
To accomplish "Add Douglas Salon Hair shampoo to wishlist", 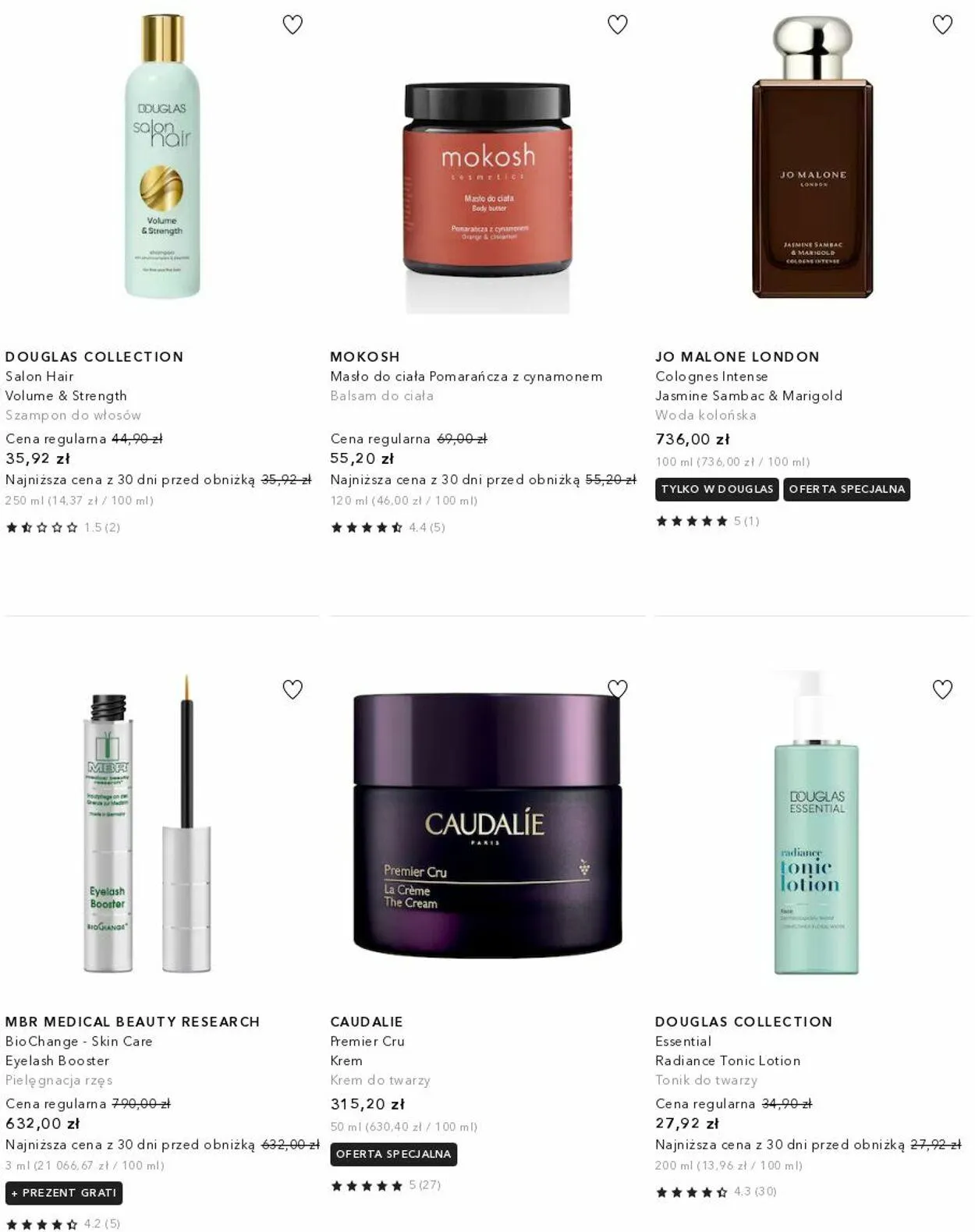I will pyautogui.click(x=292, y=25).
